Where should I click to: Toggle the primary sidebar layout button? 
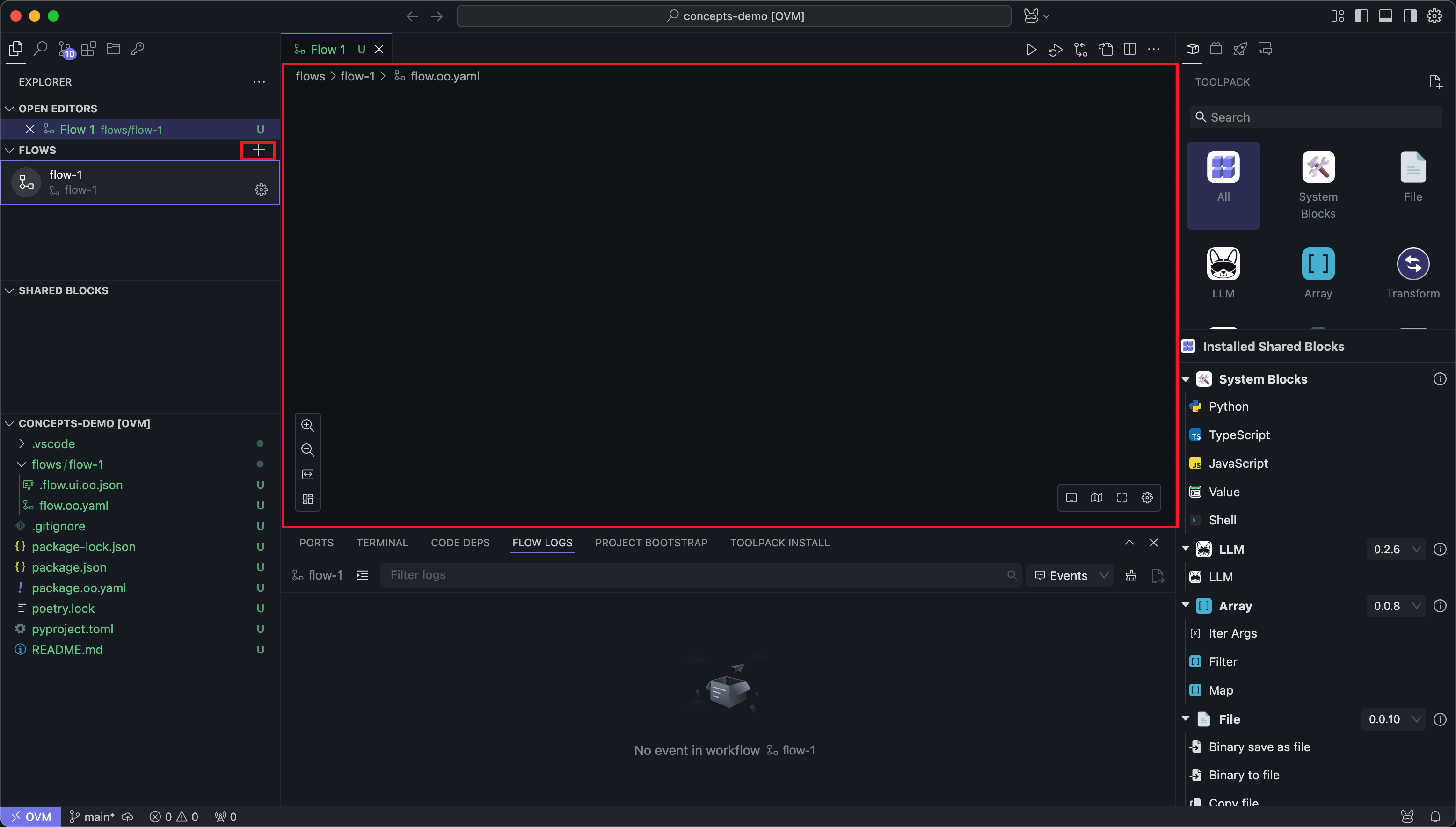1361,16
